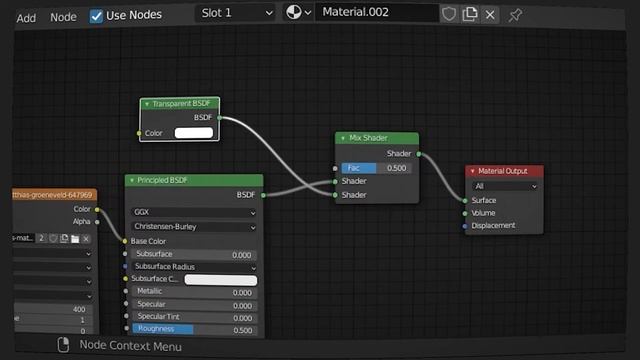This screenshot has height=360, width=640.
Task: Open the Subsurface Color white swatch
Action: point(221,280)
